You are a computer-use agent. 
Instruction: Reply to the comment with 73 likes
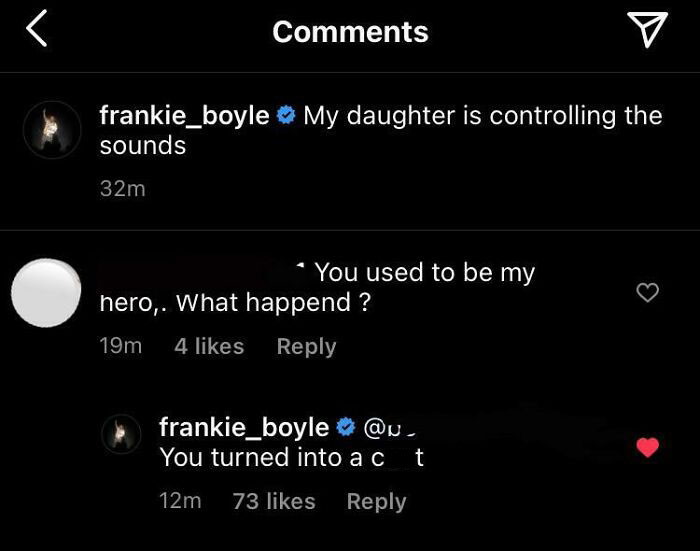pos(376,501)
